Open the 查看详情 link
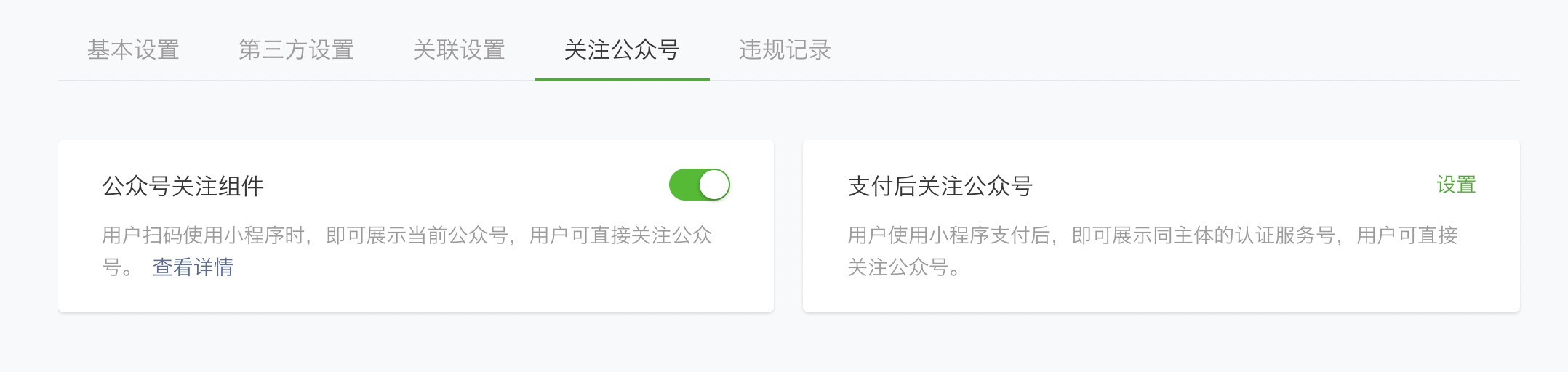This screenshot has width=1568, height=372. 193,267
